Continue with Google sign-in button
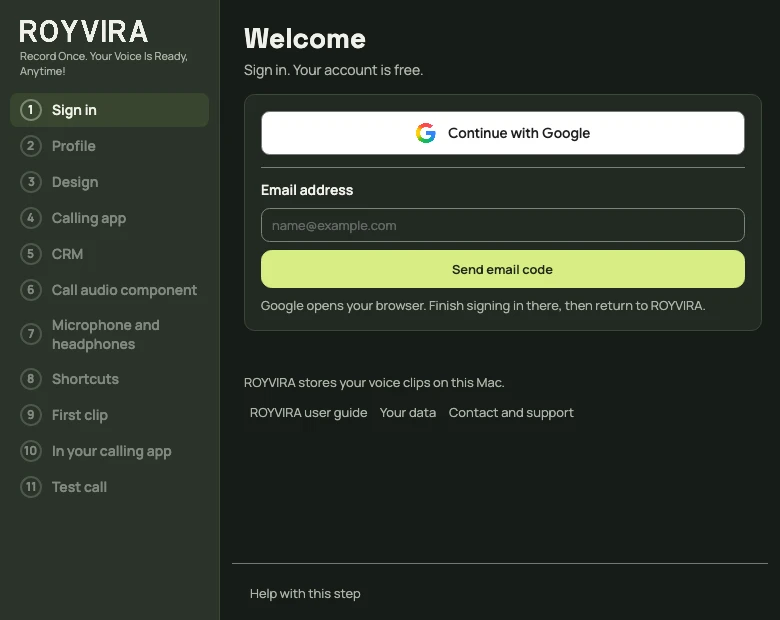This screenshot has height=620, width=780. point(502,133)
